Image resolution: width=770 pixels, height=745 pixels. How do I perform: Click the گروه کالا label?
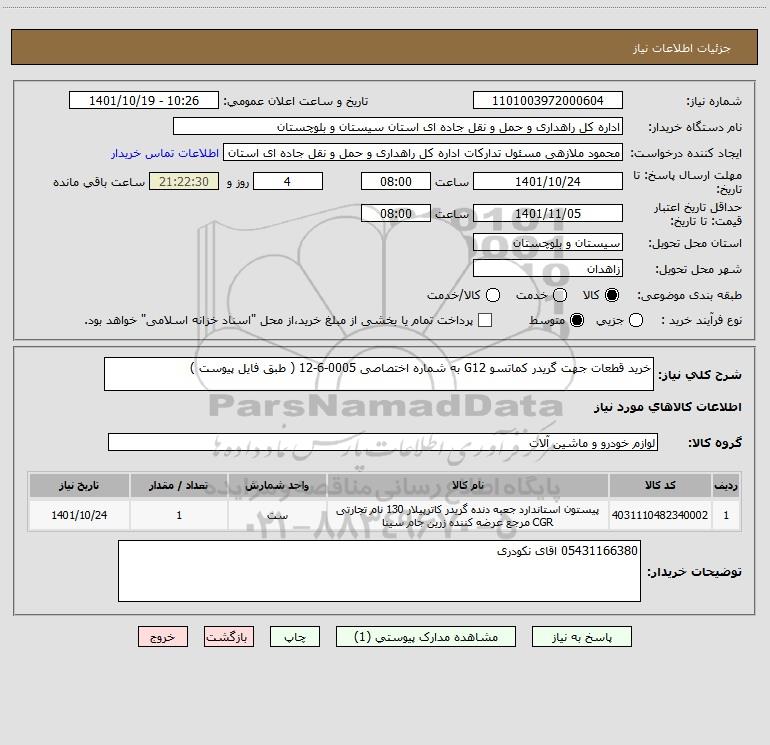tap(715, 443)
